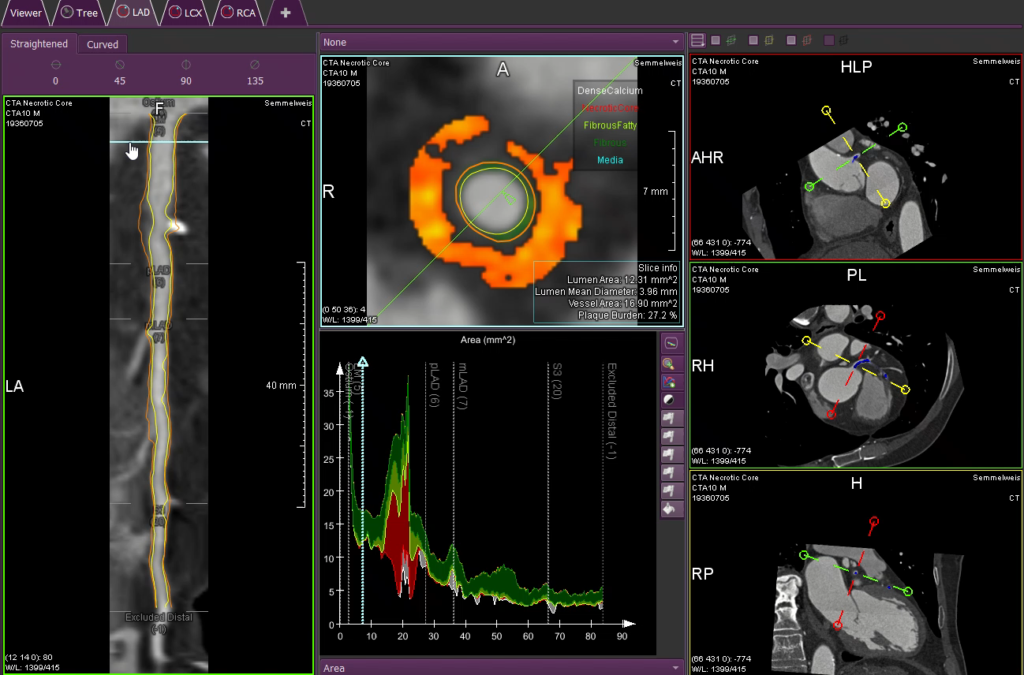Toggle the checkbox beside yellow plane icon
Screen dimensions: 1024x675
(x=753, y=41)
